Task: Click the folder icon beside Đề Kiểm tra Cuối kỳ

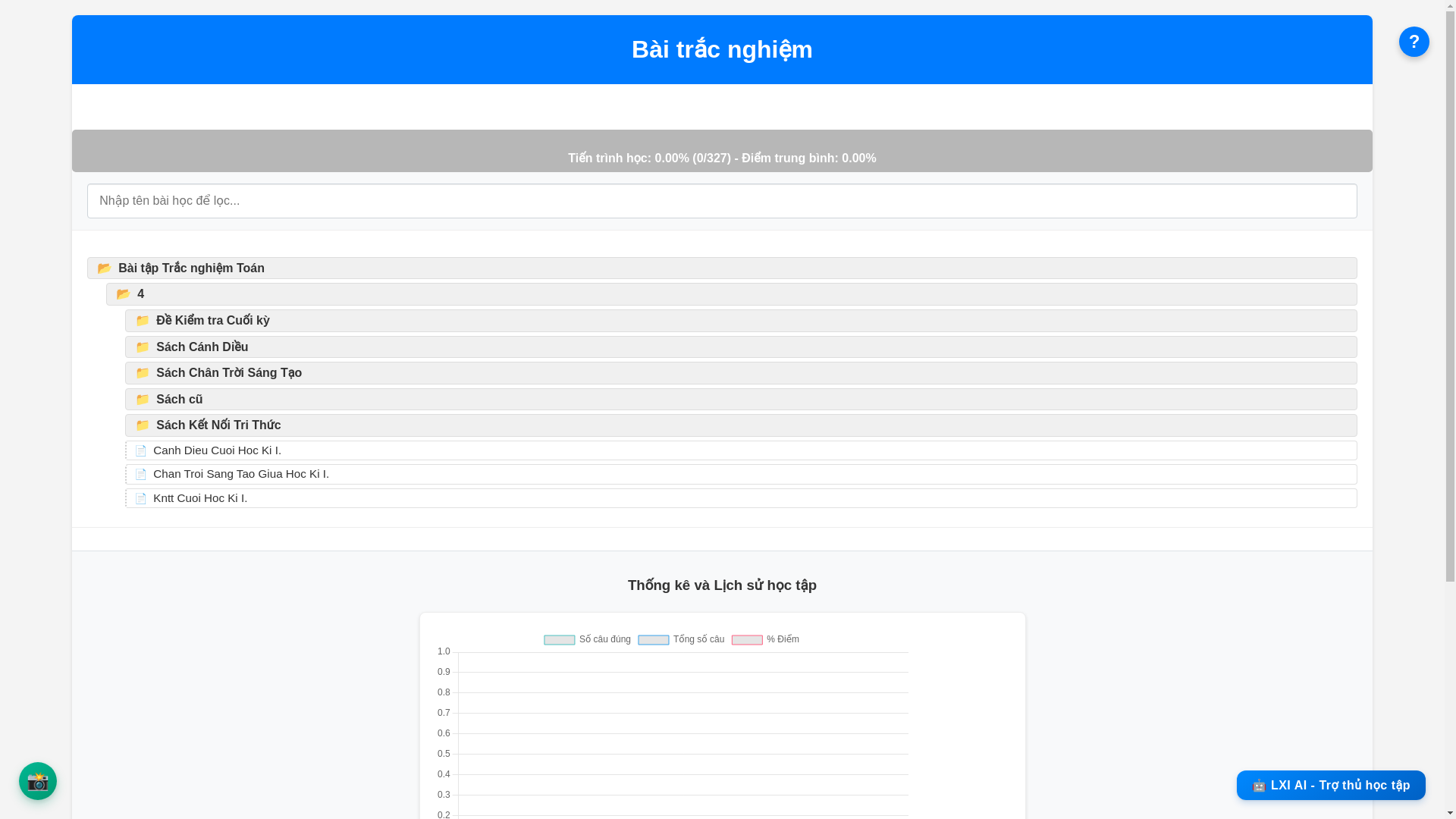Action: click(143, 321)
